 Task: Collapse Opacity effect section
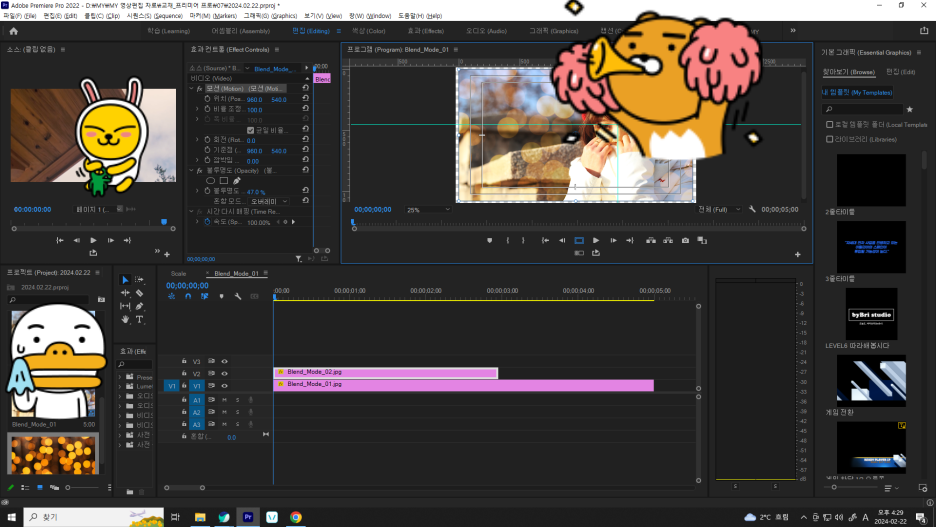pyautogui.click(x=192, y=171)
